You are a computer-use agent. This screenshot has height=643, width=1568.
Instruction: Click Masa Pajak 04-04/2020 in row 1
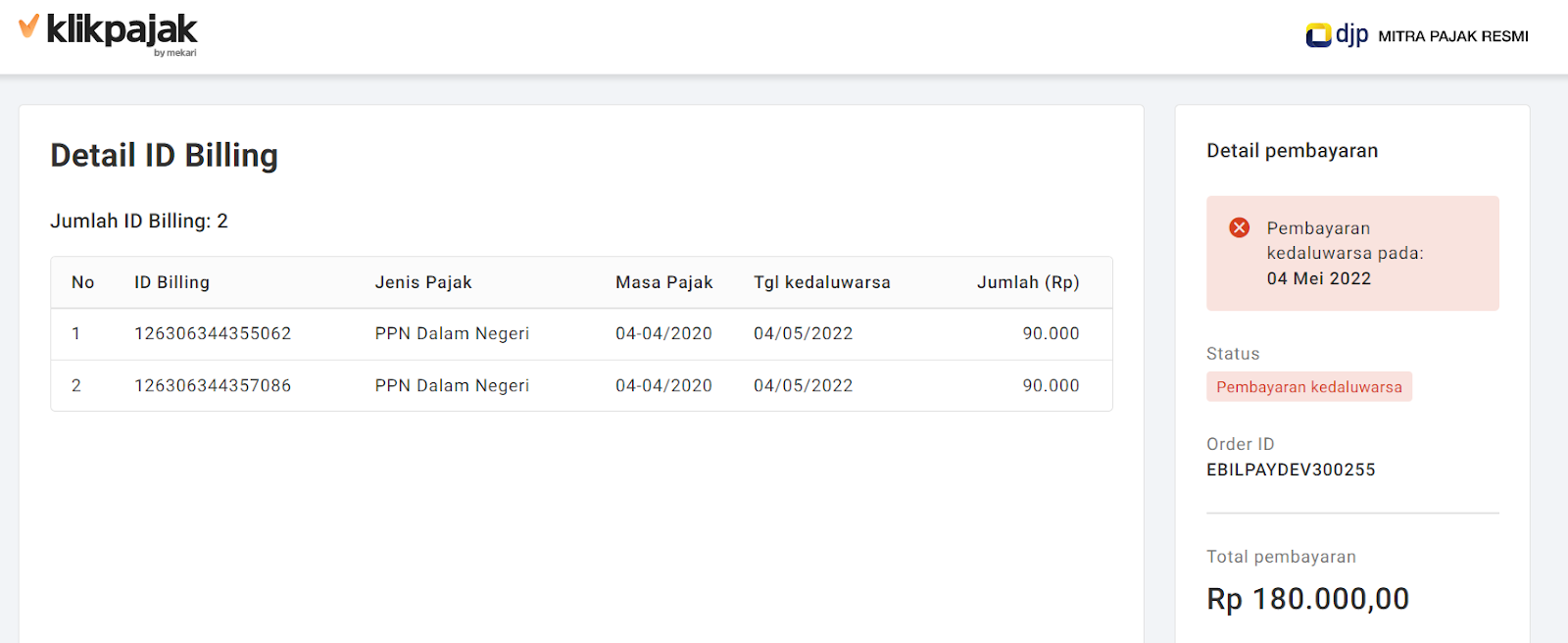663,333
